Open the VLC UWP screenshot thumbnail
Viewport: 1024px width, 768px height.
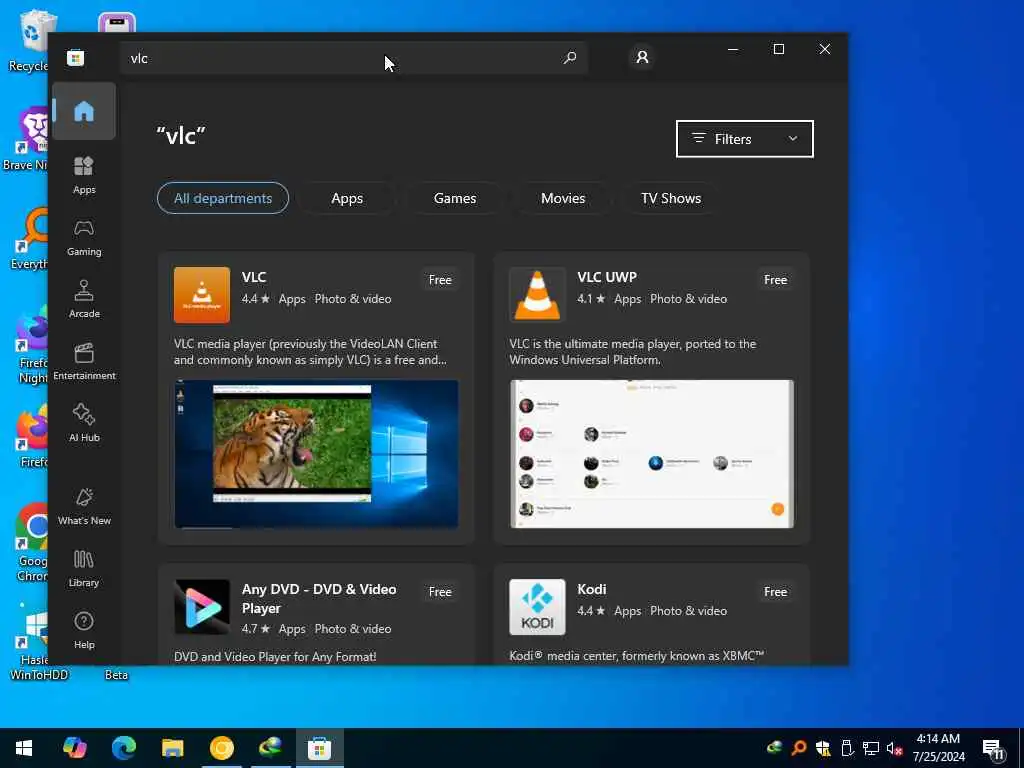coord(652,454)
